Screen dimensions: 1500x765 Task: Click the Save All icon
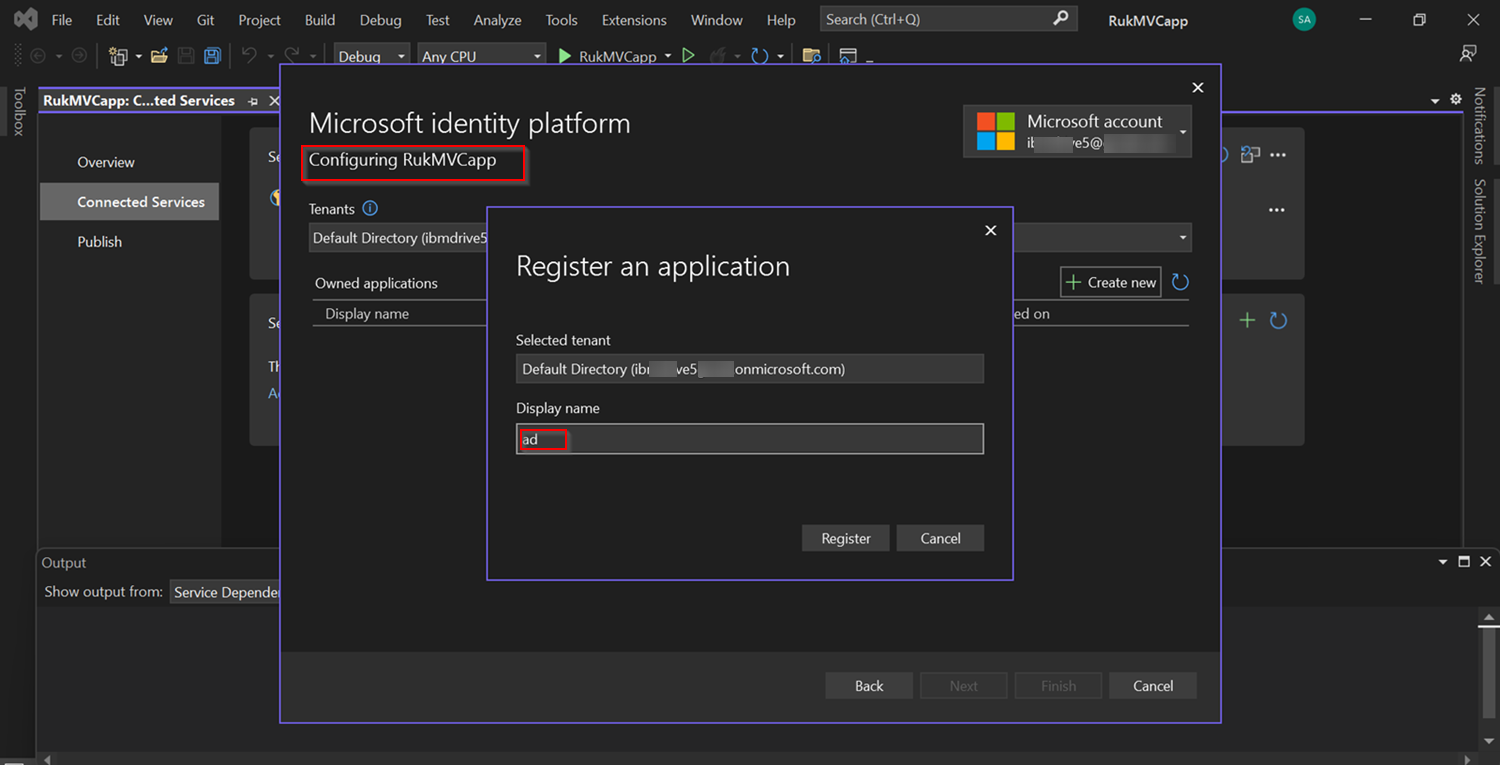click(x=212, y=56)
